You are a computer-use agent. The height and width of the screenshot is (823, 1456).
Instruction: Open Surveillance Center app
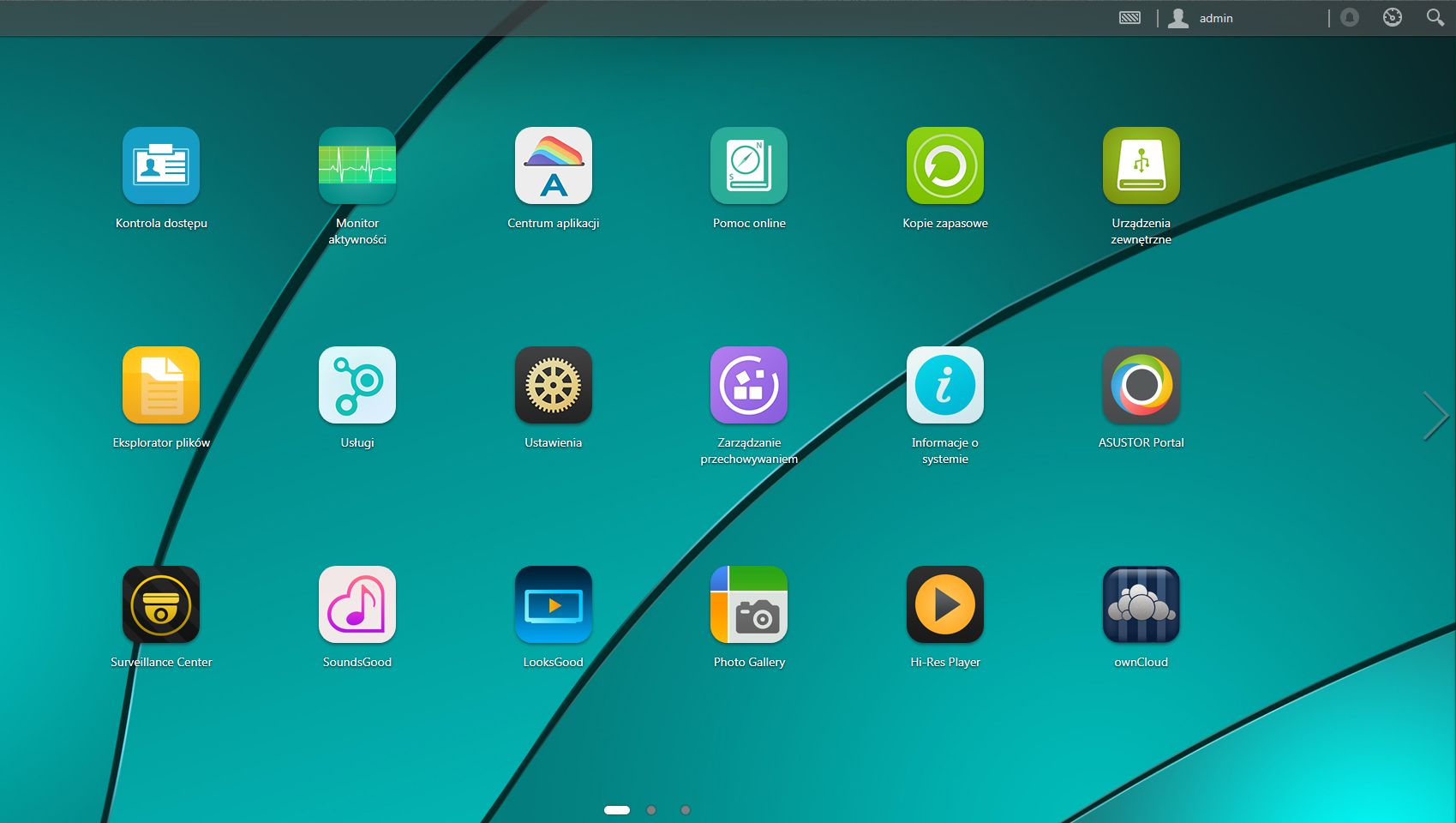(161, 604)
